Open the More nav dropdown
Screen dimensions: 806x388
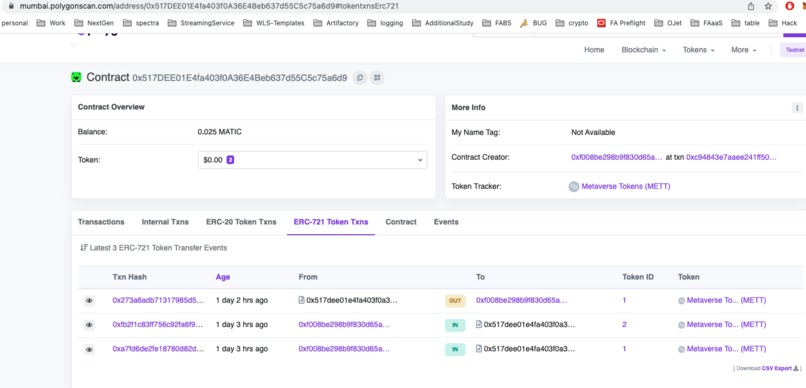point(743,50)
